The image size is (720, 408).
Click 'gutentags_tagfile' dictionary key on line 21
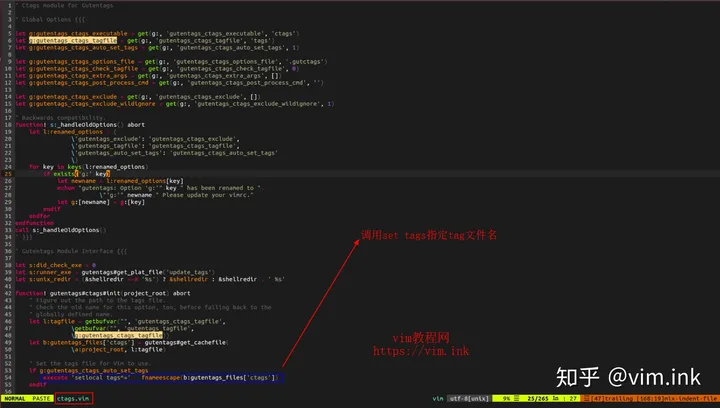coord(108,146)
